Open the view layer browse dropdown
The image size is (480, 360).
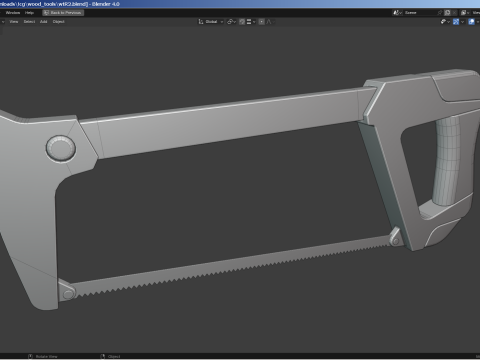click(x=465, y=13)
